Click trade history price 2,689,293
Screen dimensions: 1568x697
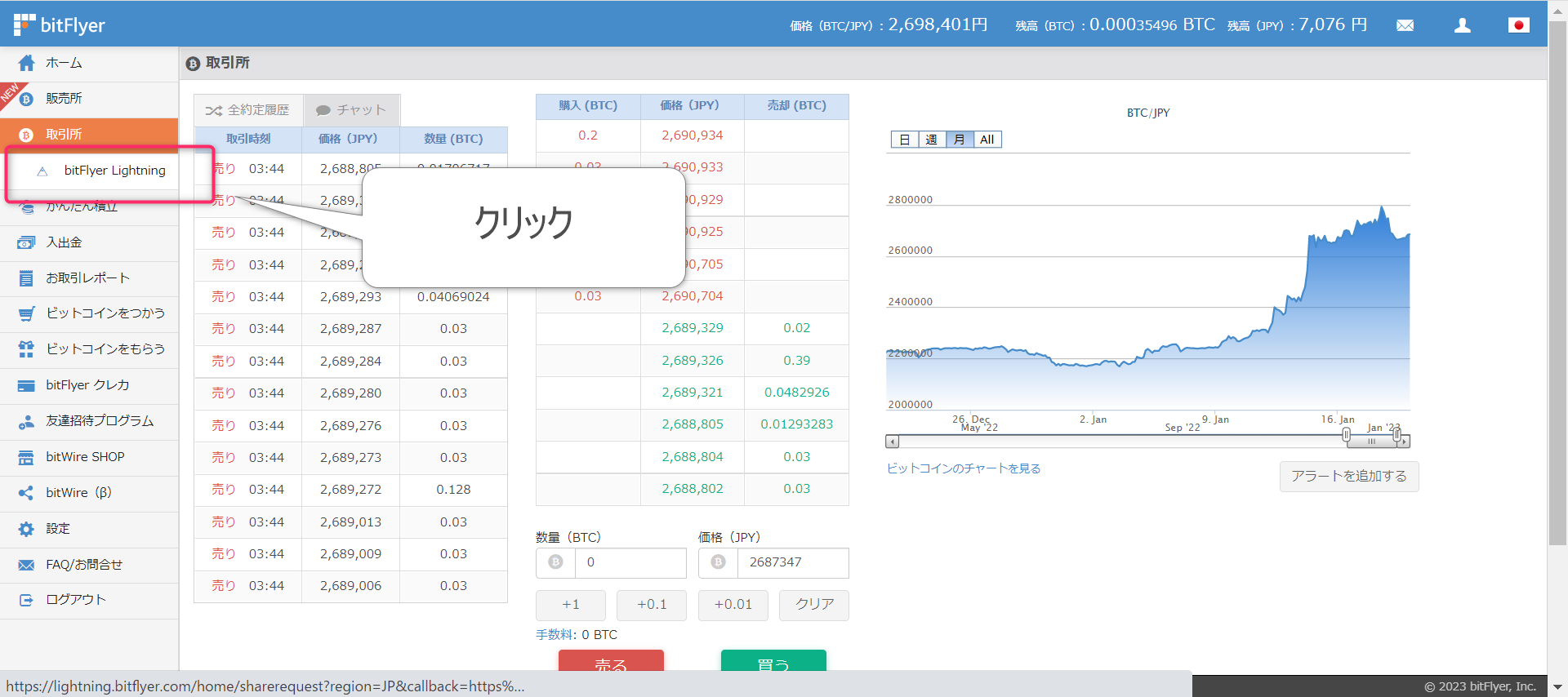click(x=350, y=297)
